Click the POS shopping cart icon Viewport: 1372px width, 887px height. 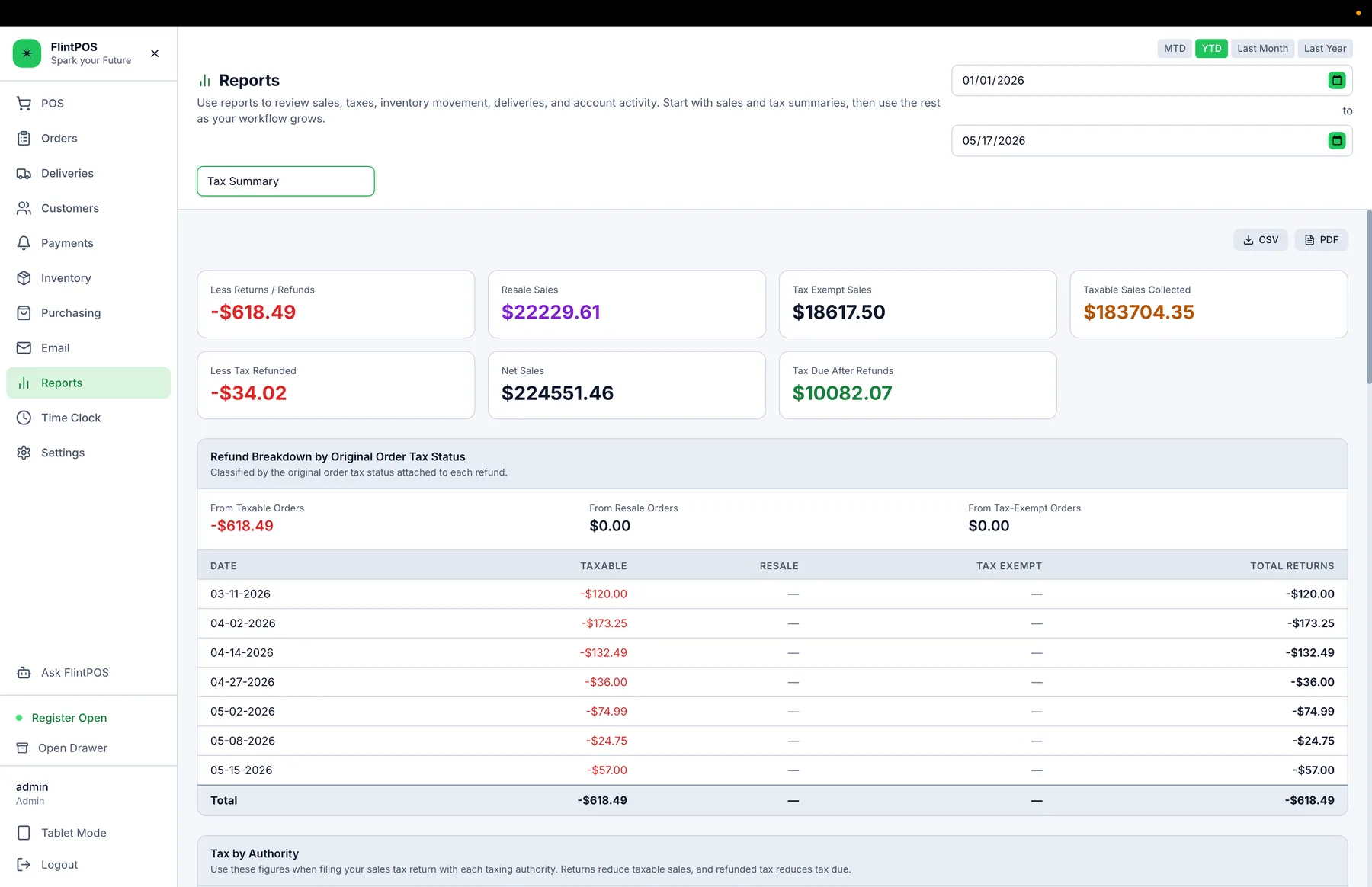click(x=24, y=104)
